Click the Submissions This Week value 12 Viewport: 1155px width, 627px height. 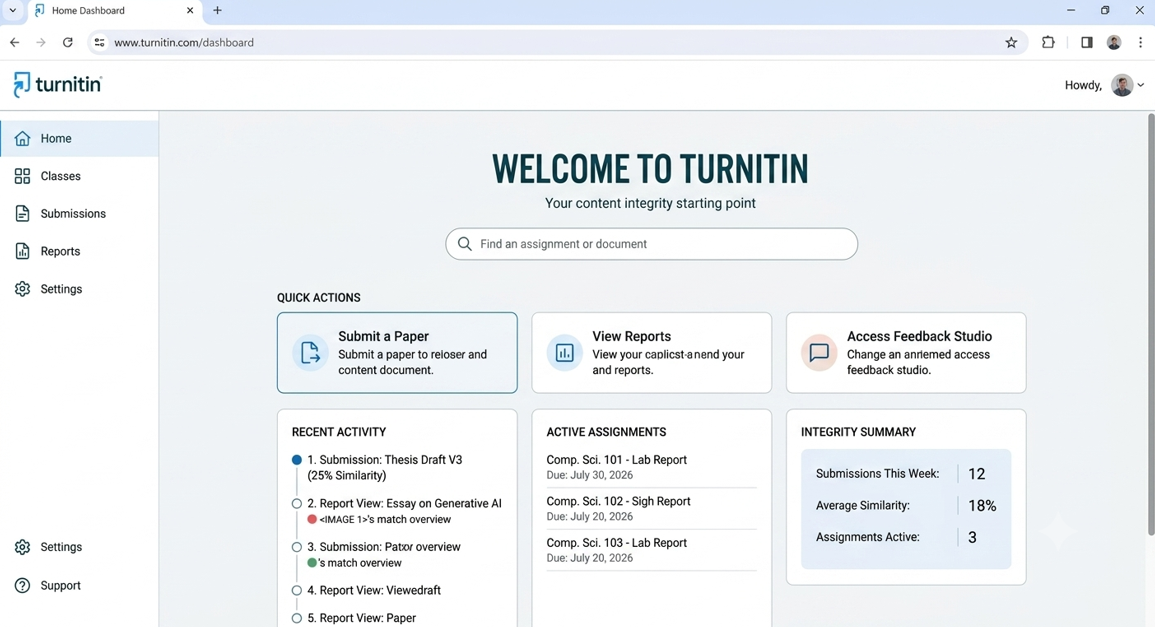point(977,474)
